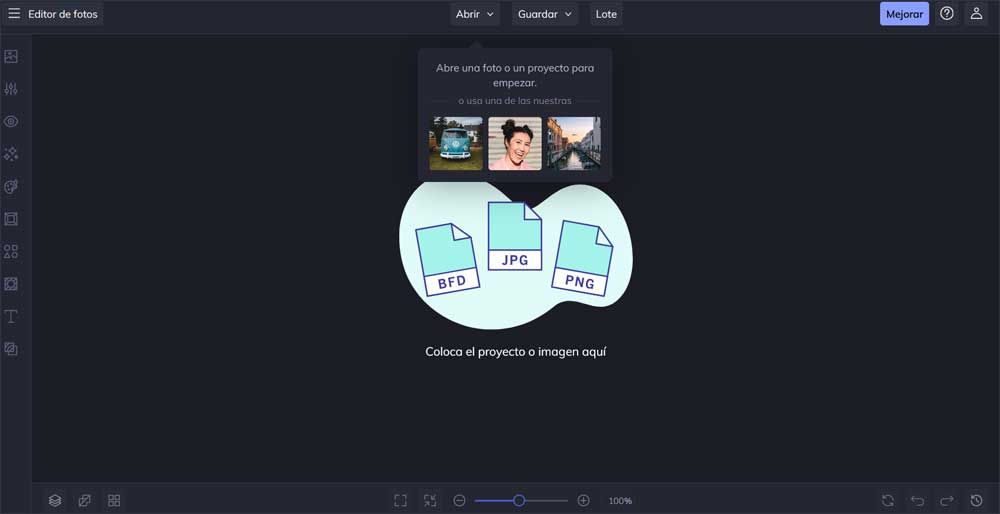Image resolution: width=1000 pixels, height=514 pixels.
Task: Click the JPG file illustration
Action: [x=515, y=236]
